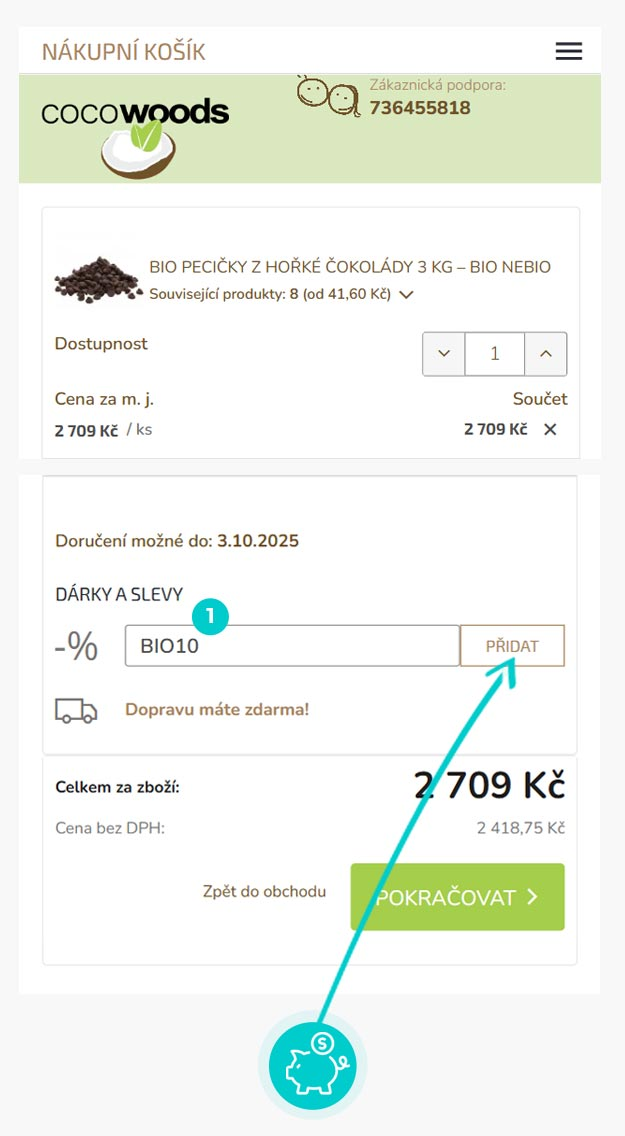
Task: Click the Cocowoods coconut logo
Action: 135,130
